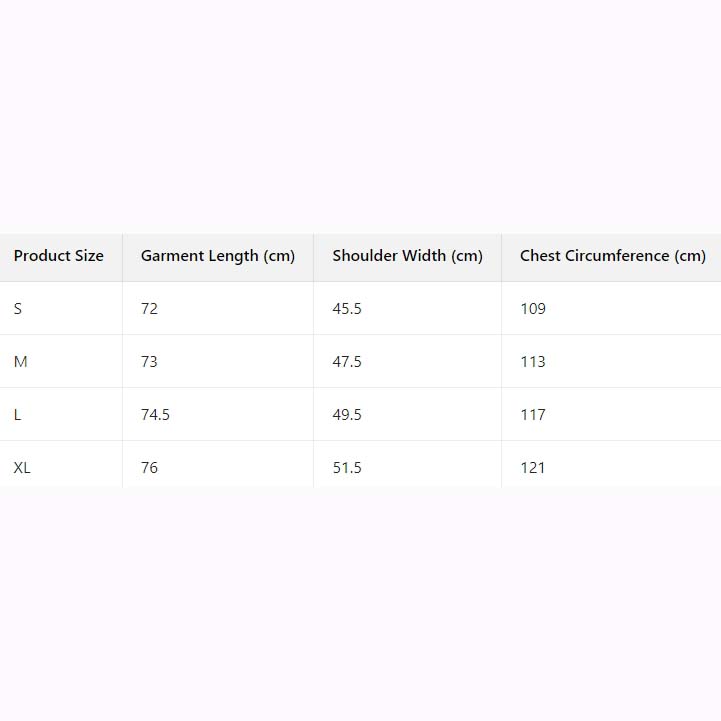
Task: Click garment length value 76
Action: (x=149, y=468)
